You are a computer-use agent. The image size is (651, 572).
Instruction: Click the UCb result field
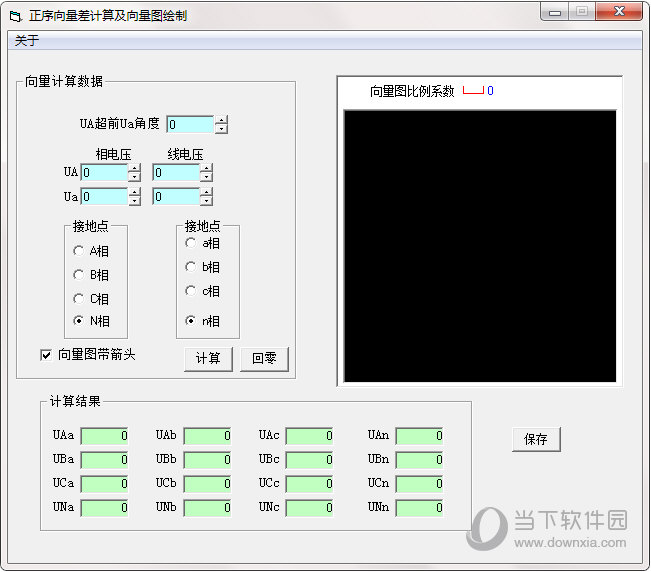coord(207,484)
